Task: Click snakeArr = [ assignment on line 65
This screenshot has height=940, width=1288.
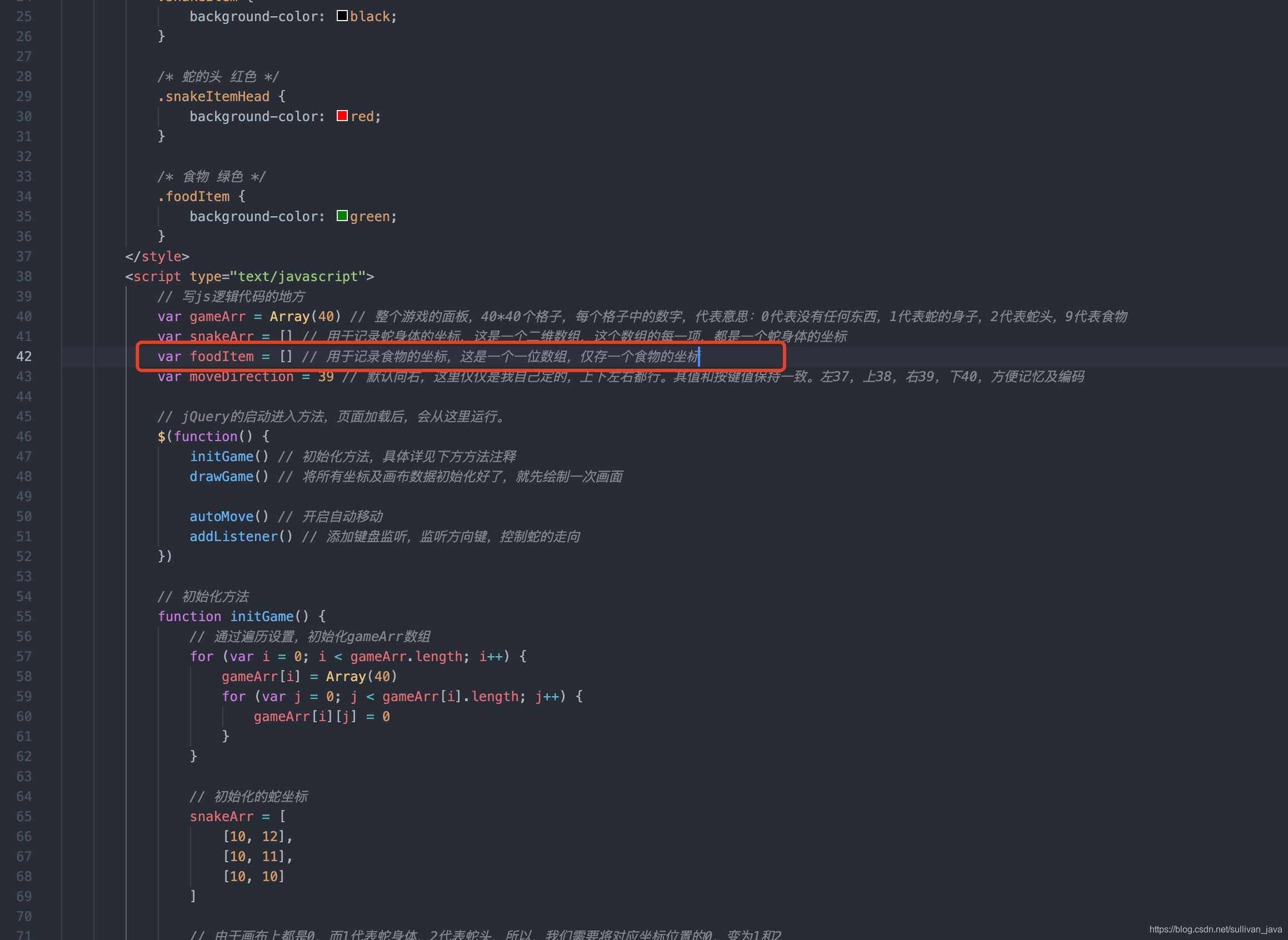Action: tap(237, 817)
